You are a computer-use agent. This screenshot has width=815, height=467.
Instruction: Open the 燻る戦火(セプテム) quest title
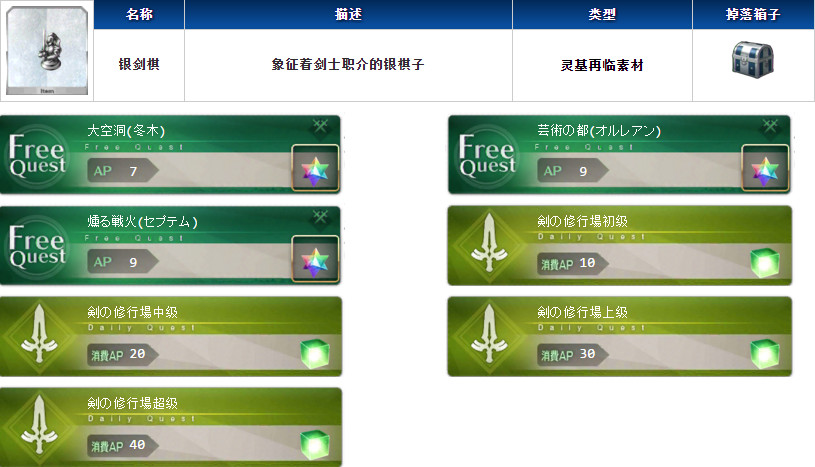click(x=142, y=222)
